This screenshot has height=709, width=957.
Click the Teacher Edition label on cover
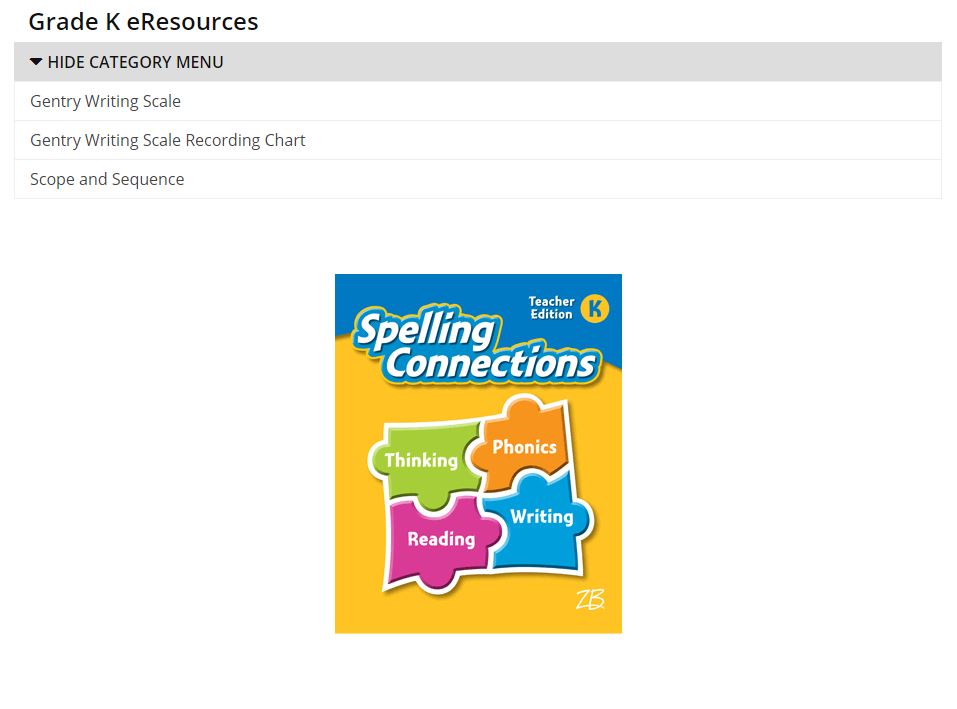tap(551, 308)
